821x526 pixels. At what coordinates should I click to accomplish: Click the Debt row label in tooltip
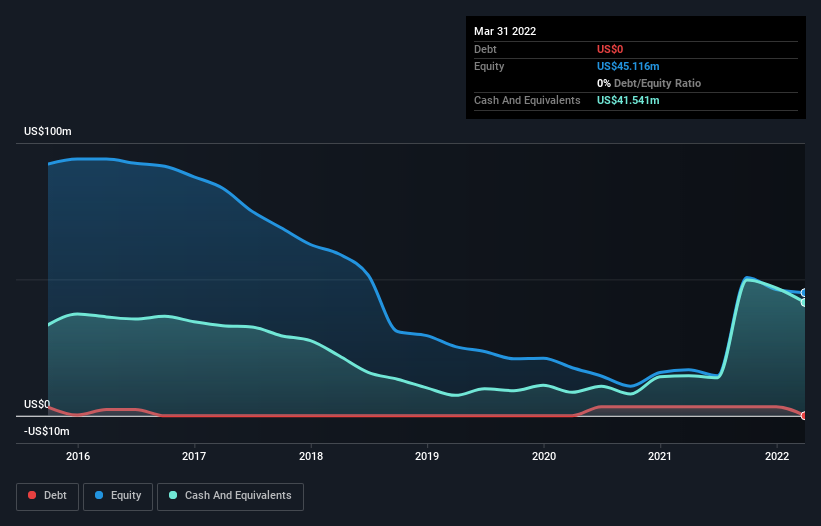[485, 49]
